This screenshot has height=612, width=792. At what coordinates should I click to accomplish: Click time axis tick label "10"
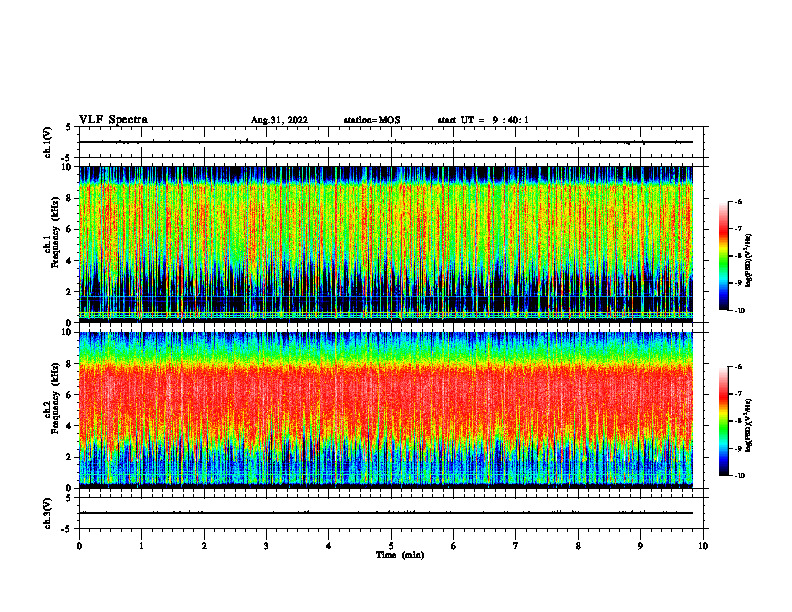point(703,546)
